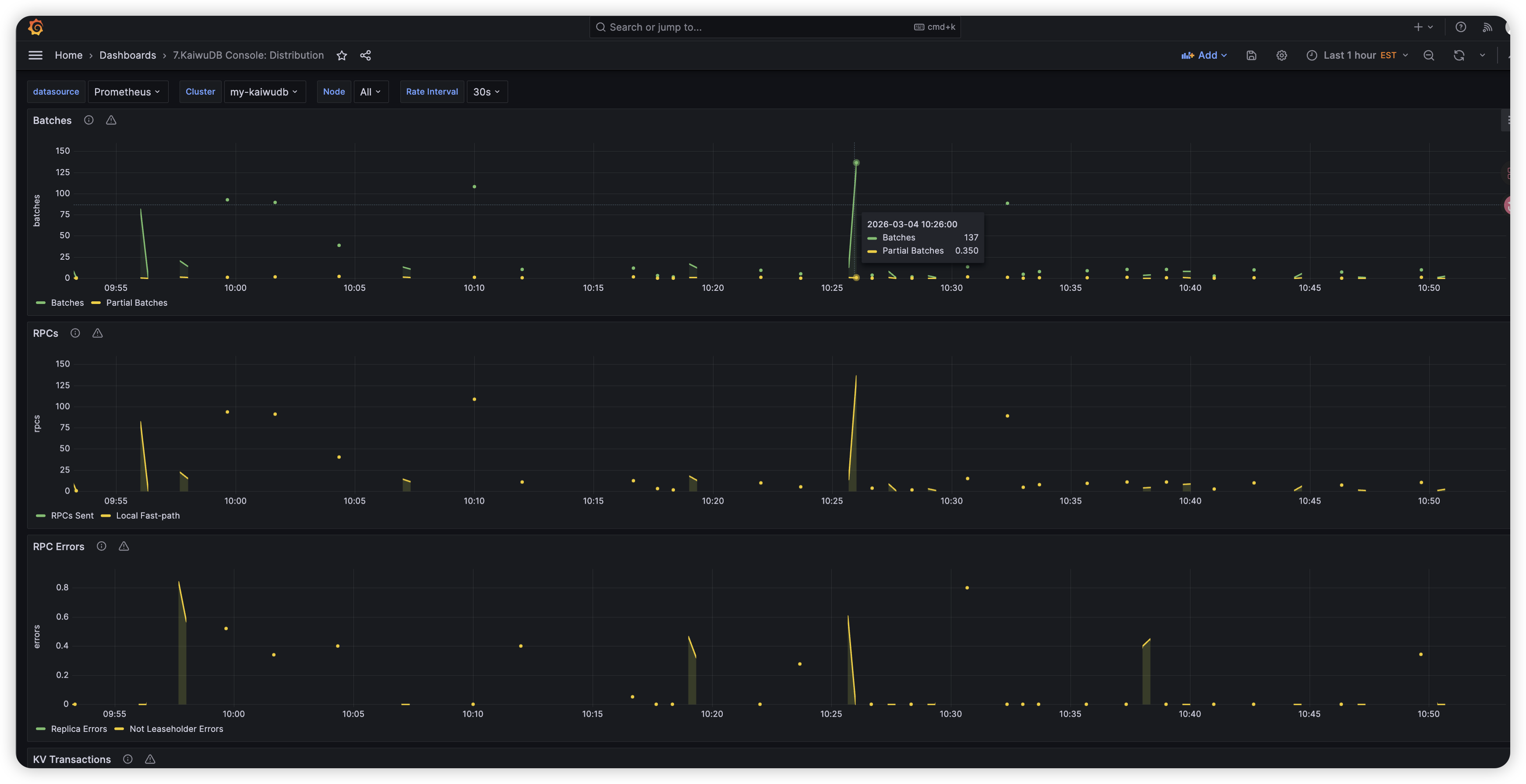Open the help question-mark icon
Viewport: 1526px width, 784px height.
click(1461, 27)
